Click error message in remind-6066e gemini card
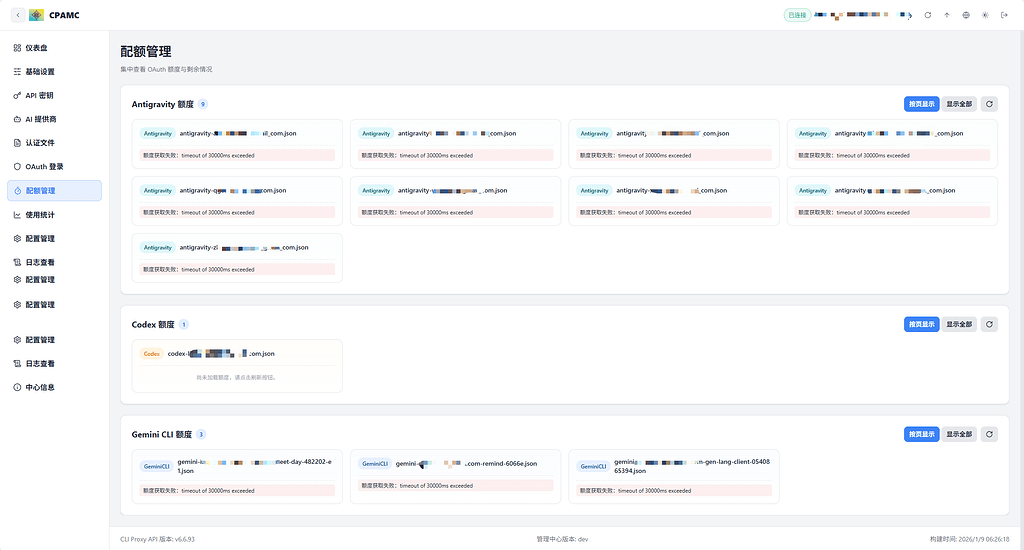The image size is (1024, 550). [455, 485]
